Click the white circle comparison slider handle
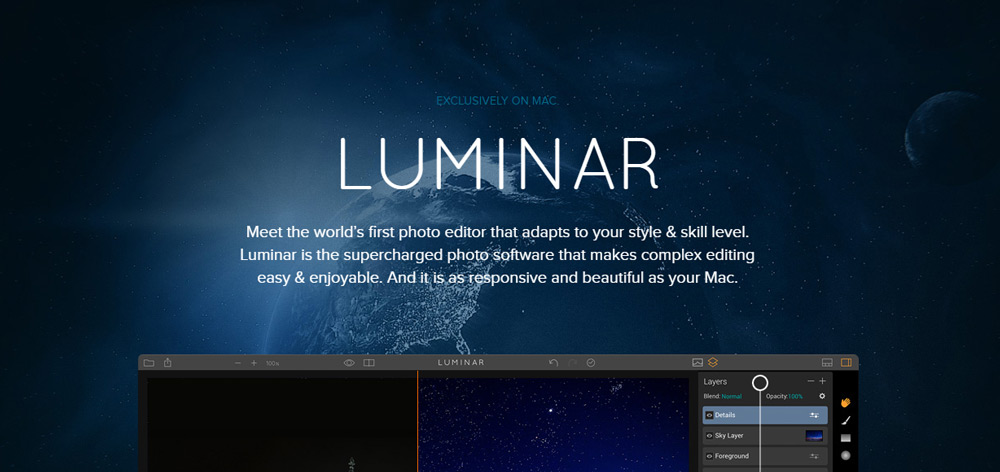This screenshot has width=1000, height=472. [760, 383]
